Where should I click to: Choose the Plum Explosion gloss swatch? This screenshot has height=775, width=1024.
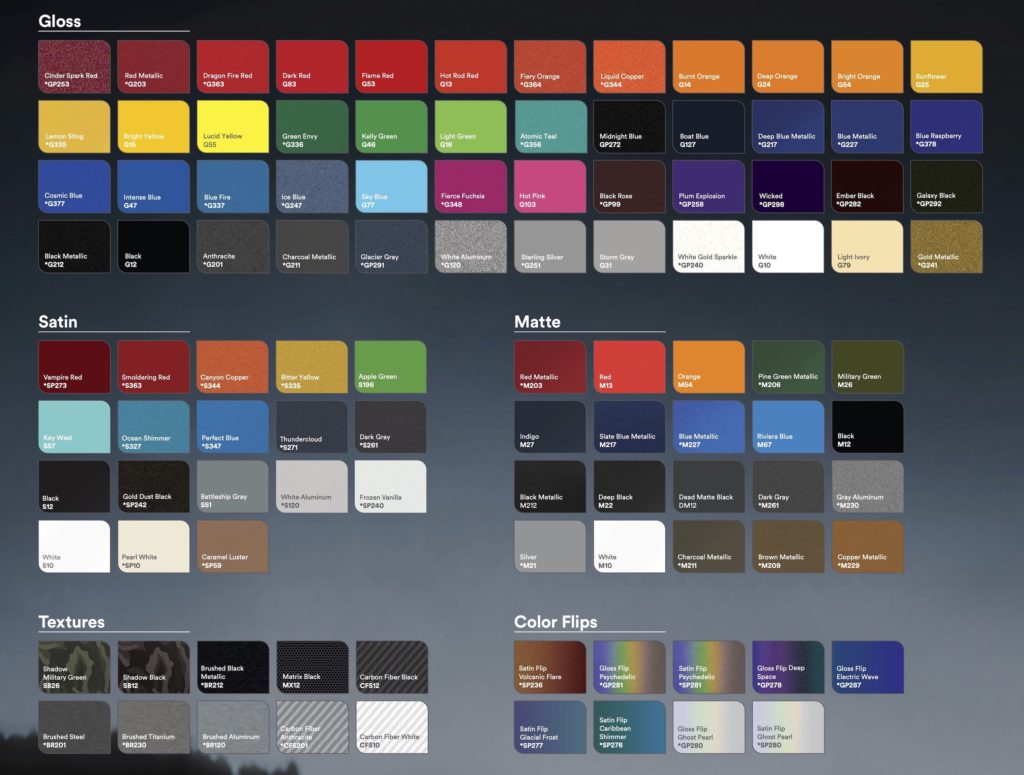(x=709, y=187)
